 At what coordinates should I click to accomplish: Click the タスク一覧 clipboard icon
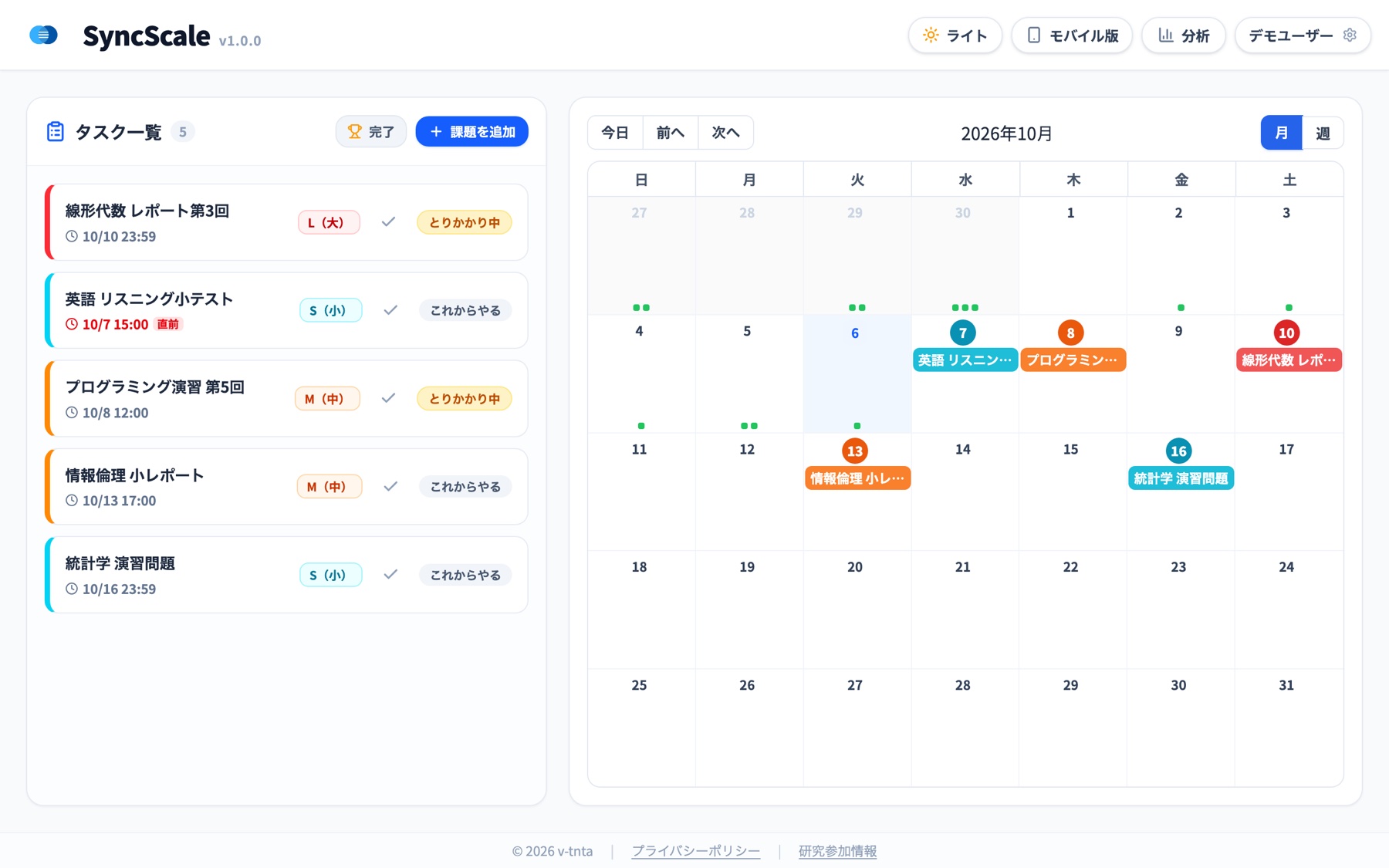[x=56, y=132]
